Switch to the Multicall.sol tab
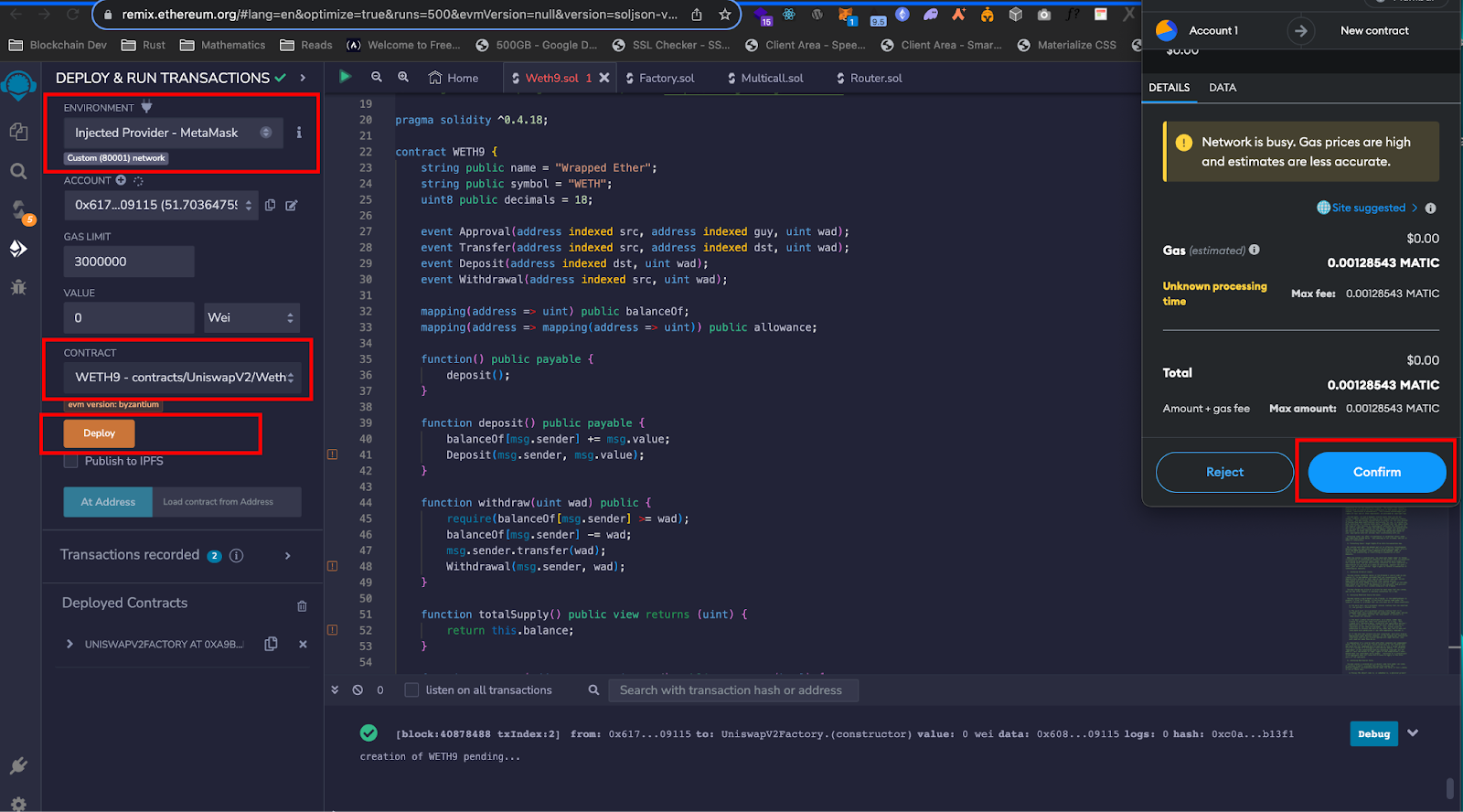The width and height of the screenshot is (1463, 812). click(x=765, y=78)
